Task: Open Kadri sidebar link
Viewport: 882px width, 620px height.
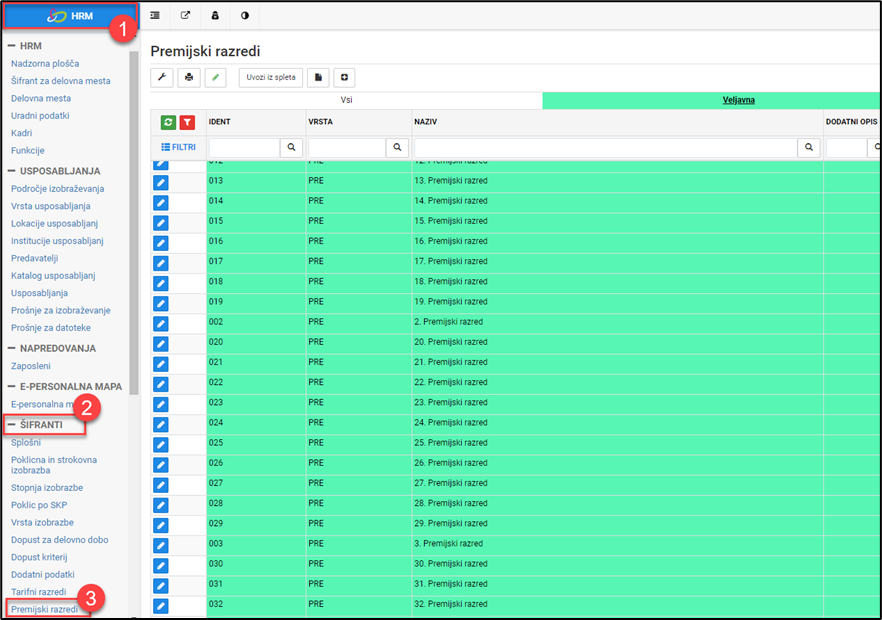Action: pyautogui.click(x=21, y=133)
